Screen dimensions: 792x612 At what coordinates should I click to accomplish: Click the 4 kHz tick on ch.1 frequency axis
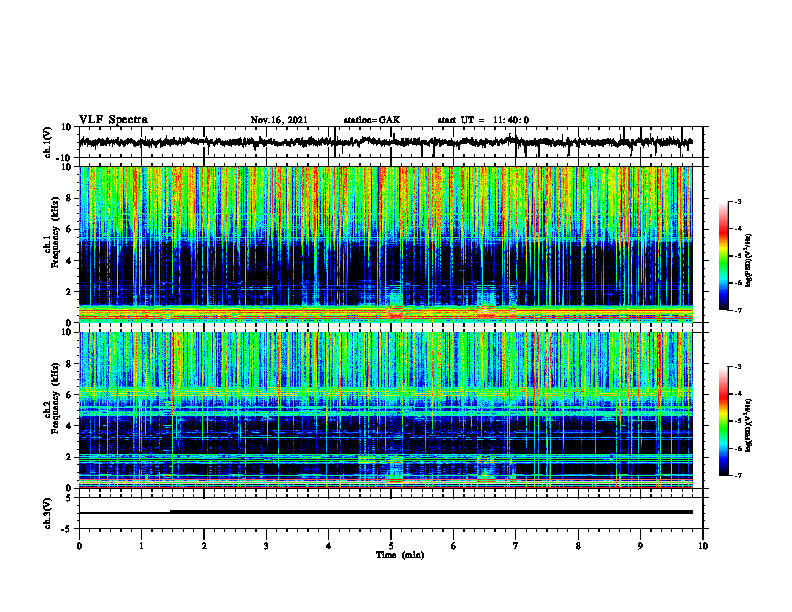pyautogui.click(x=70, y=261)
